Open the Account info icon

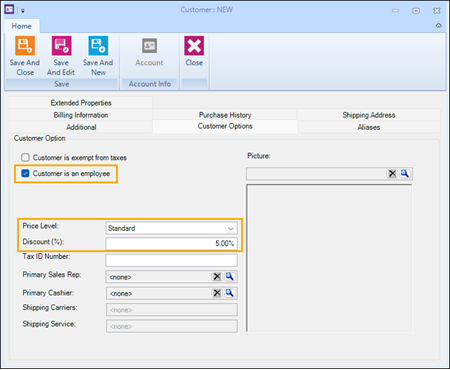click(149, 46)
